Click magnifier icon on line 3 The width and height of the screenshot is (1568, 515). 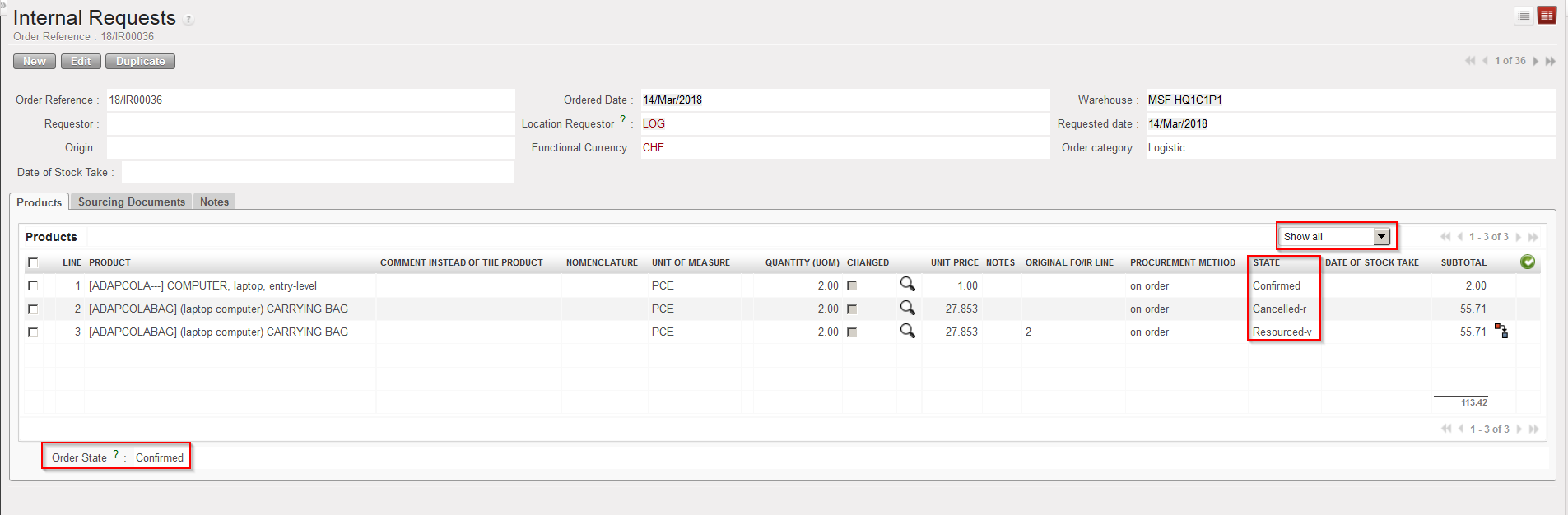(907, 331)
